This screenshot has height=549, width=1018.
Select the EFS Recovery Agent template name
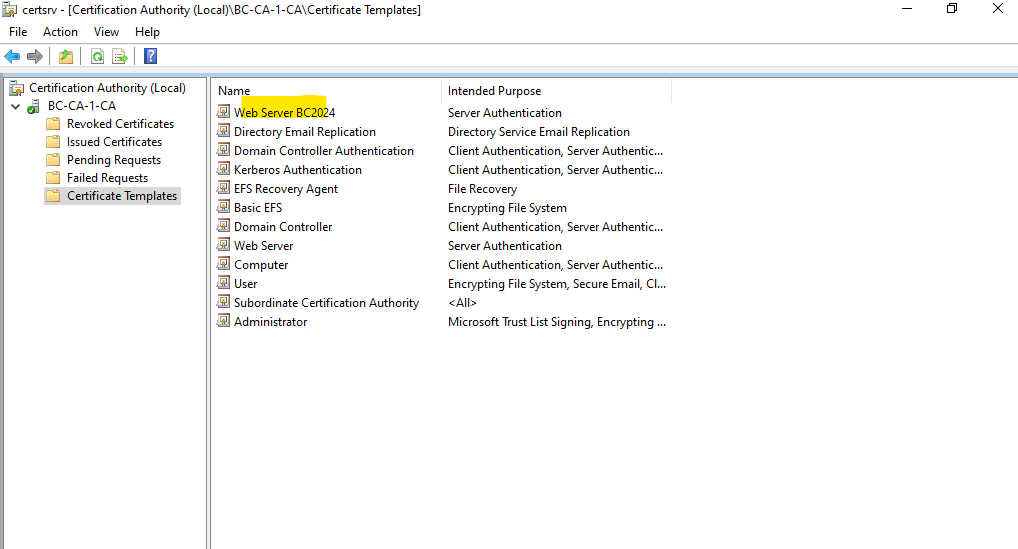click(286, 189)
